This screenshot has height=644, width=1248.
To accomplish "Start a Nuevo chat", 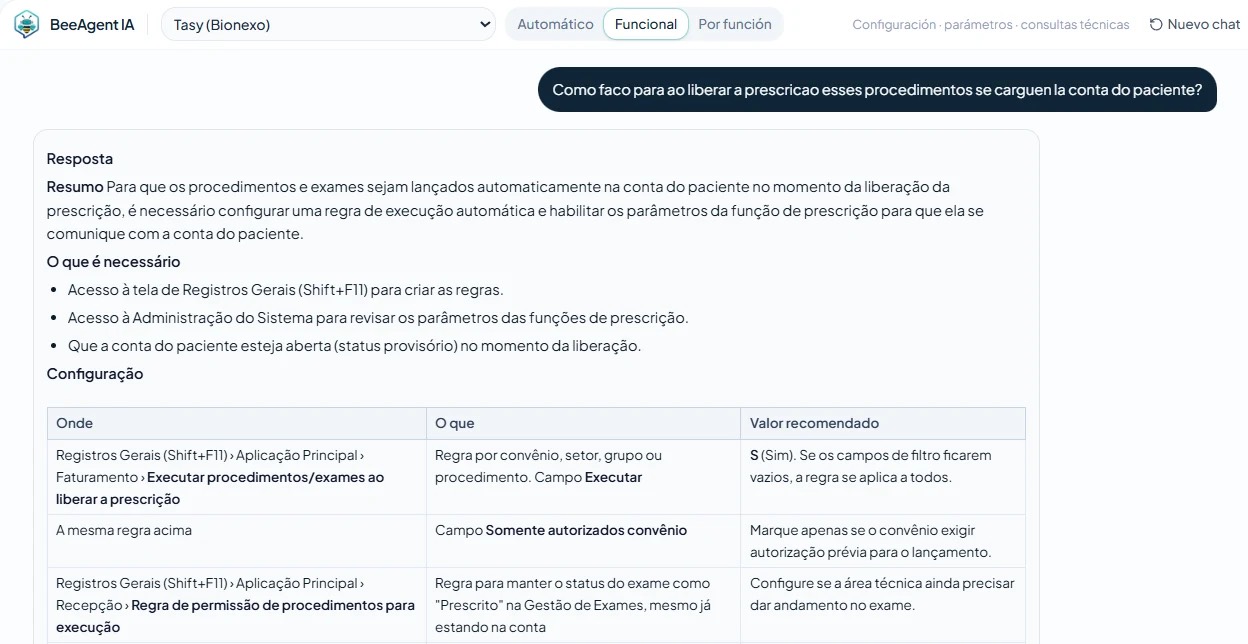I will 1195,24.
